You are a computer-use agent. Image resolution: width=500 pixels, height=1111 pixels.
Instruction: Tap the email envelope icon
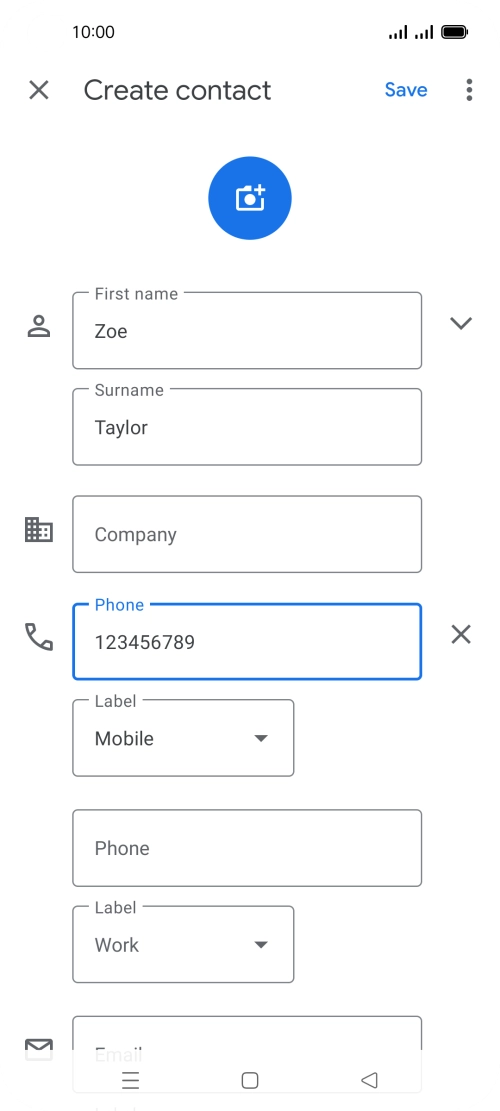click(39, 1049)
